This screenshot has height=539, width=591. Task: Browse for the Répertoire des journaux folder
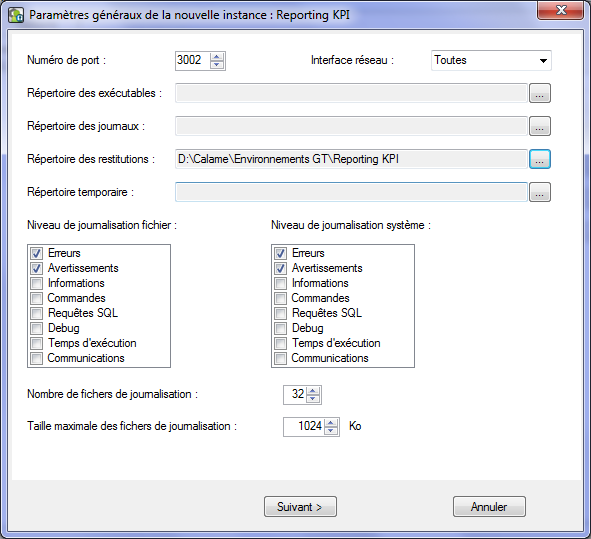[540, 126]
